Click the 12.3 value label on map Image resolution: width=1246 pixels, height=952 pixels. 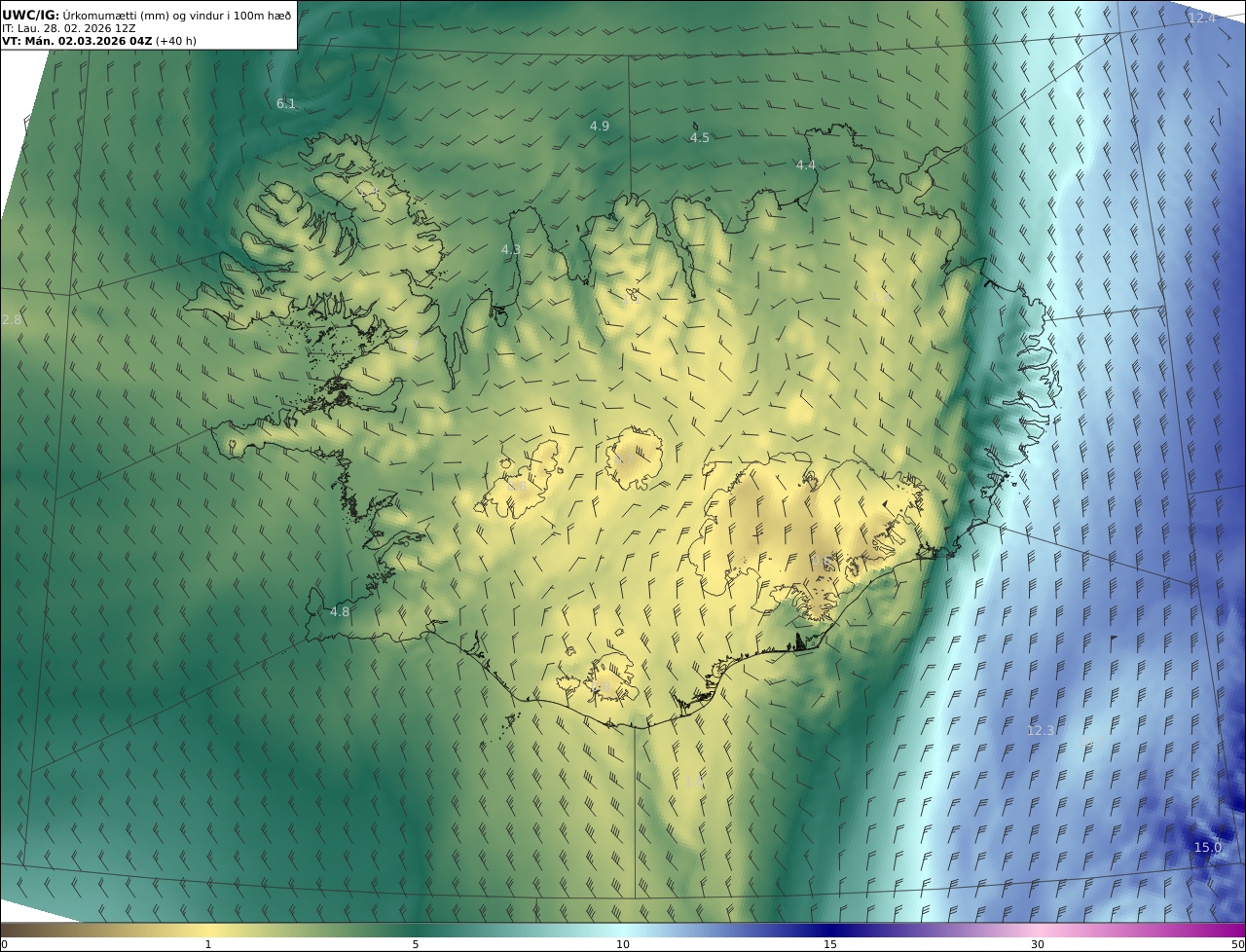(1041, 730)
